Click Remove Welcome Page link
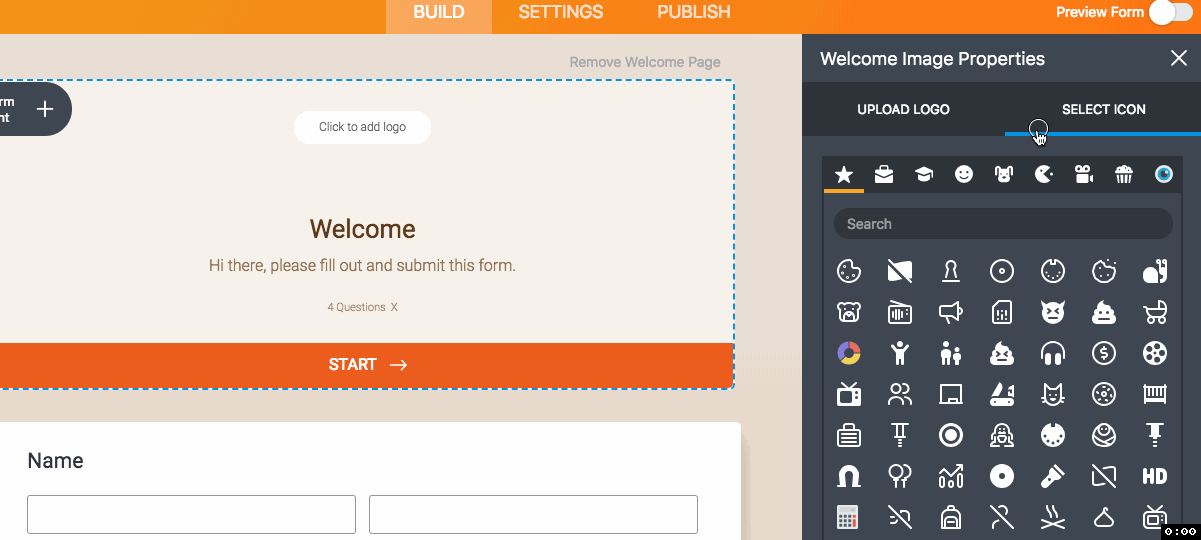 [x=644, y=62]
